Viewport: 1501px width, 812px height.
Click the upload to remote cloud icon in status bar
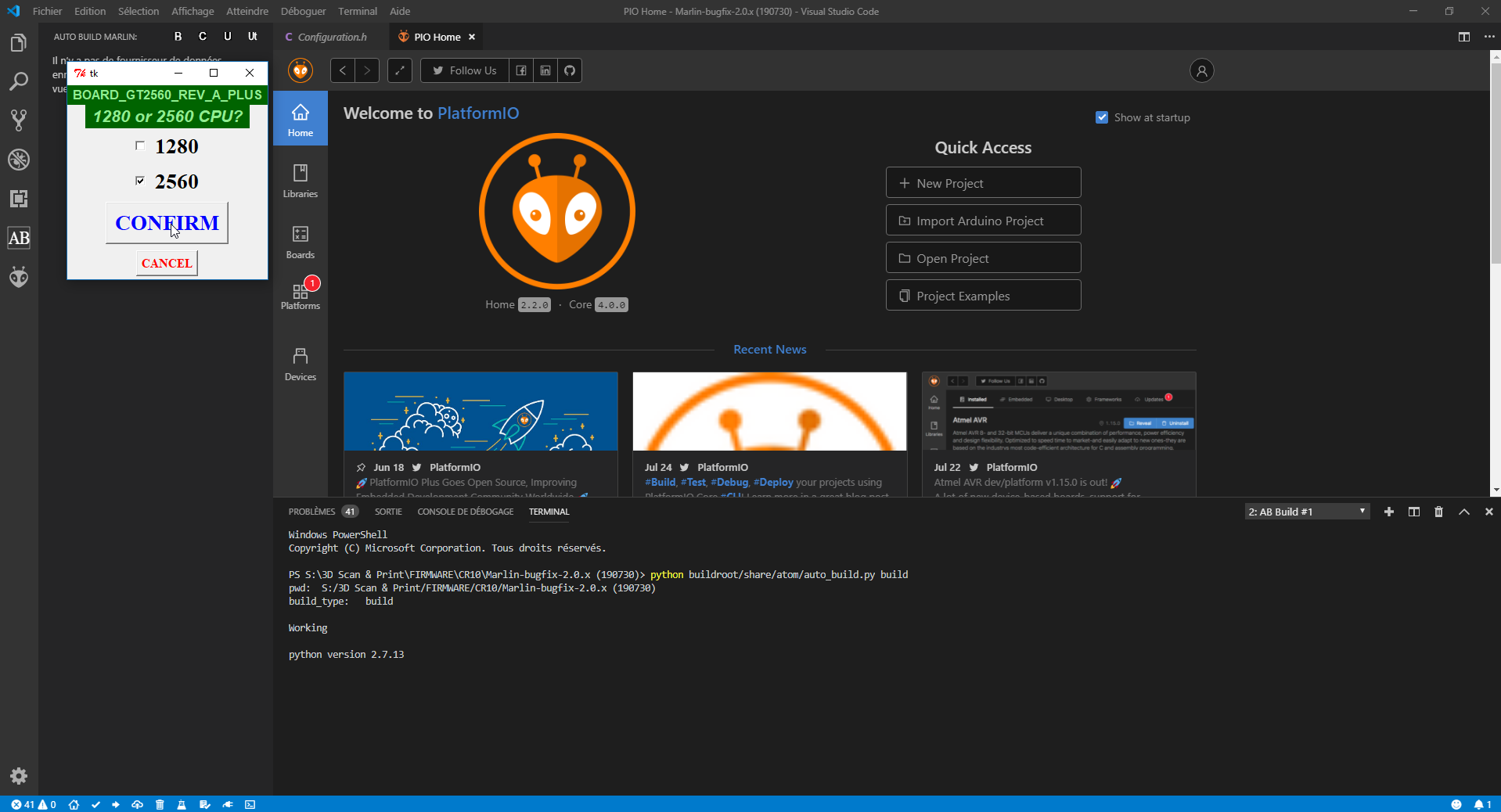(x=138, y=804)
